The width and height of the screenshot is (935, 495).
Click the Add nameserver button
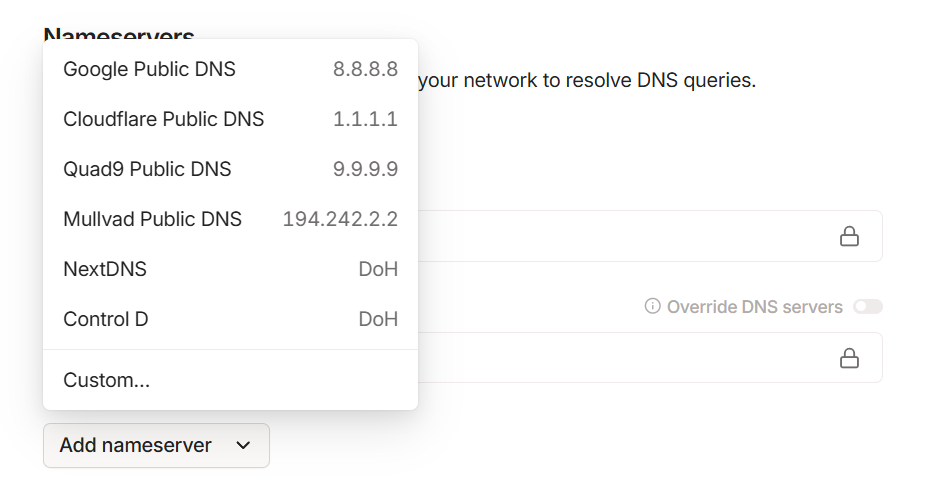(136, 445)
